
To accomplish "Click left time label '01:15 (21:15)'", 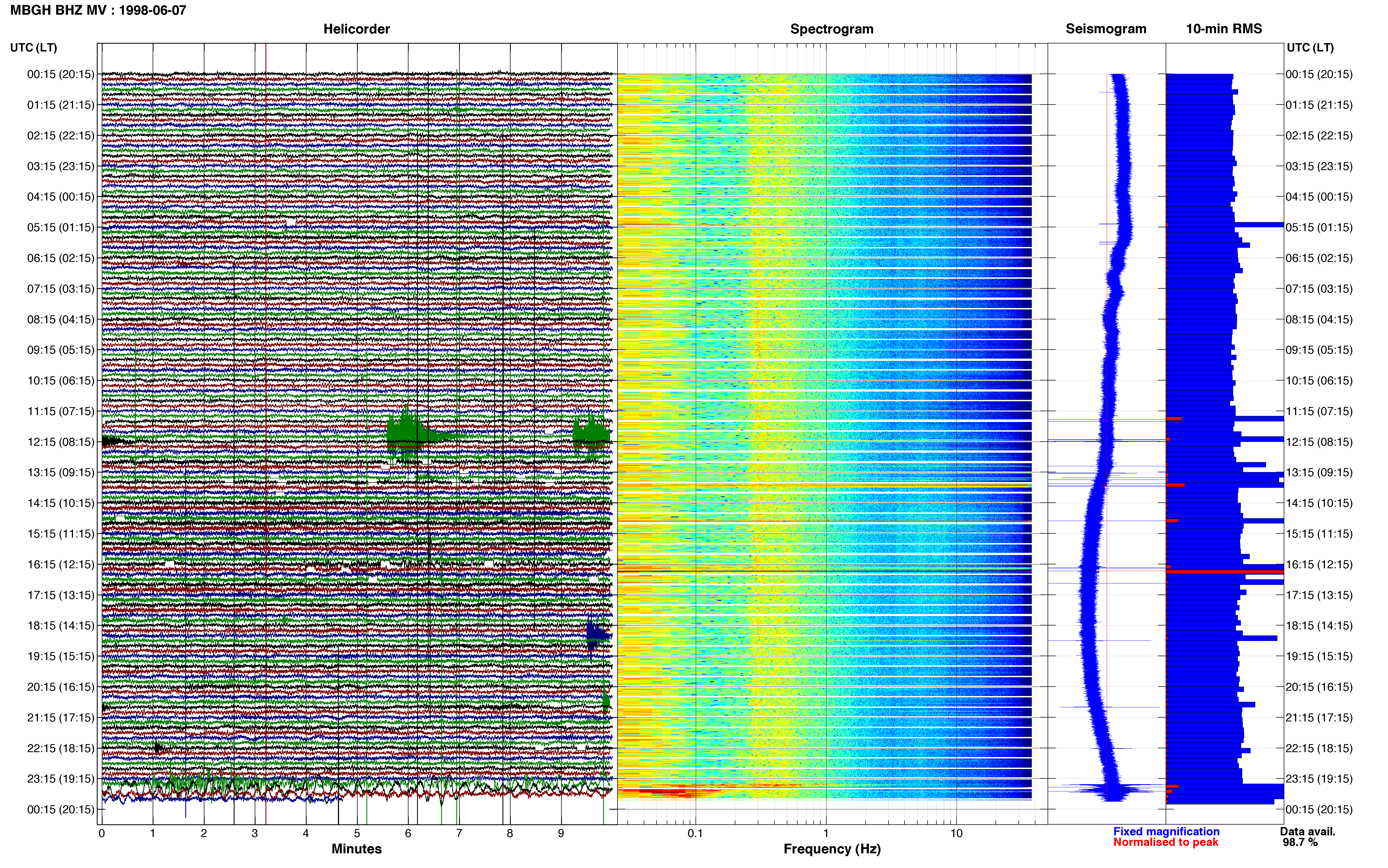I will tap(61, 105).
